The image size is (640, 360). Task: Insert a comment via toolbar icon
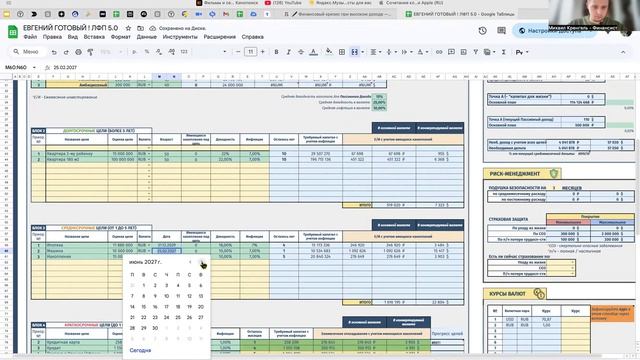(x=451, y=52)
